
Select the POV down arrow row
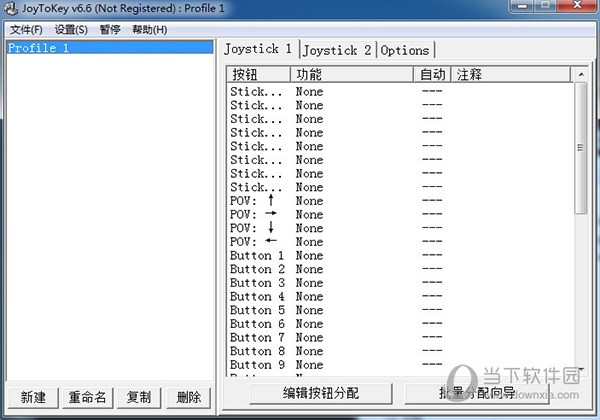click(x=400, y=228)
